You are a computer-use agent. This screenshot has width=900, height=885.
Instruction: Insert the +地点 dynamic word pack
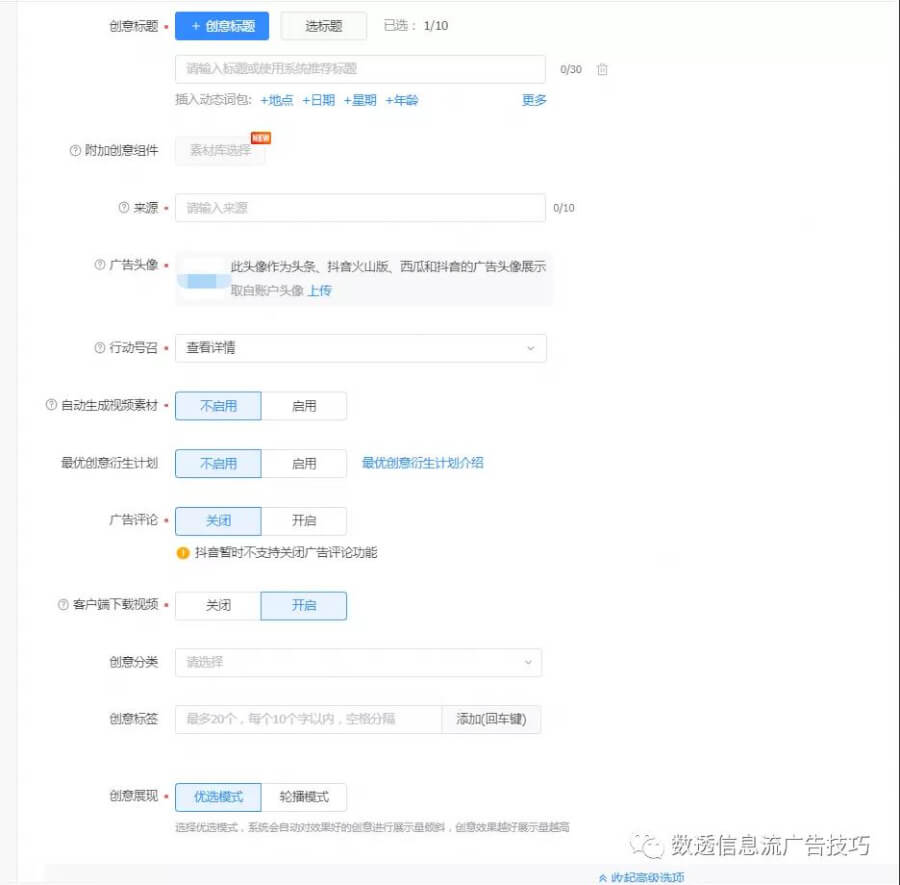point(277,100)
